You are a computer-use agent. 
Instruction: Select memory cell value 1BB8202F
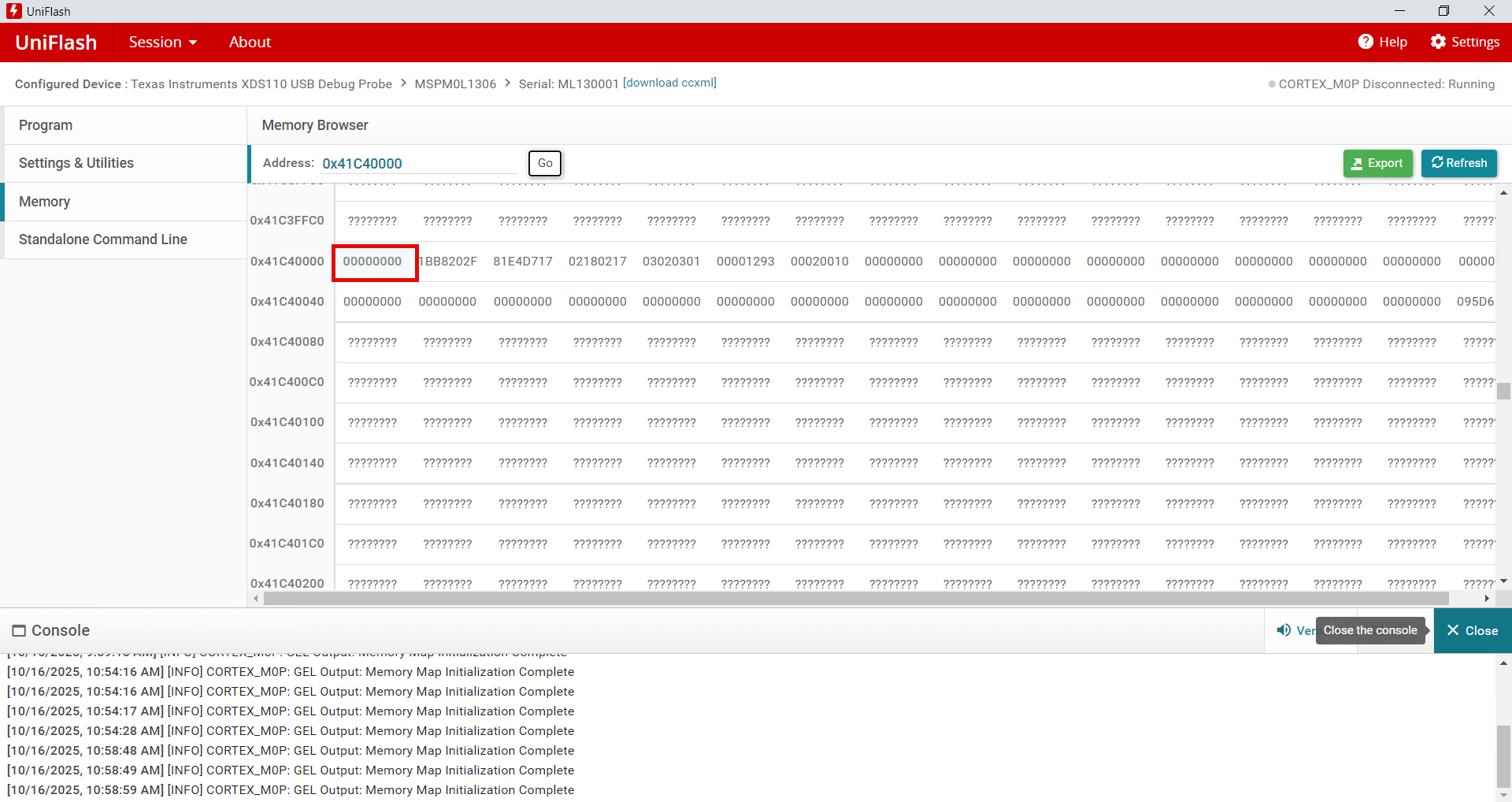pyautogui.click(x=447, y=262)
